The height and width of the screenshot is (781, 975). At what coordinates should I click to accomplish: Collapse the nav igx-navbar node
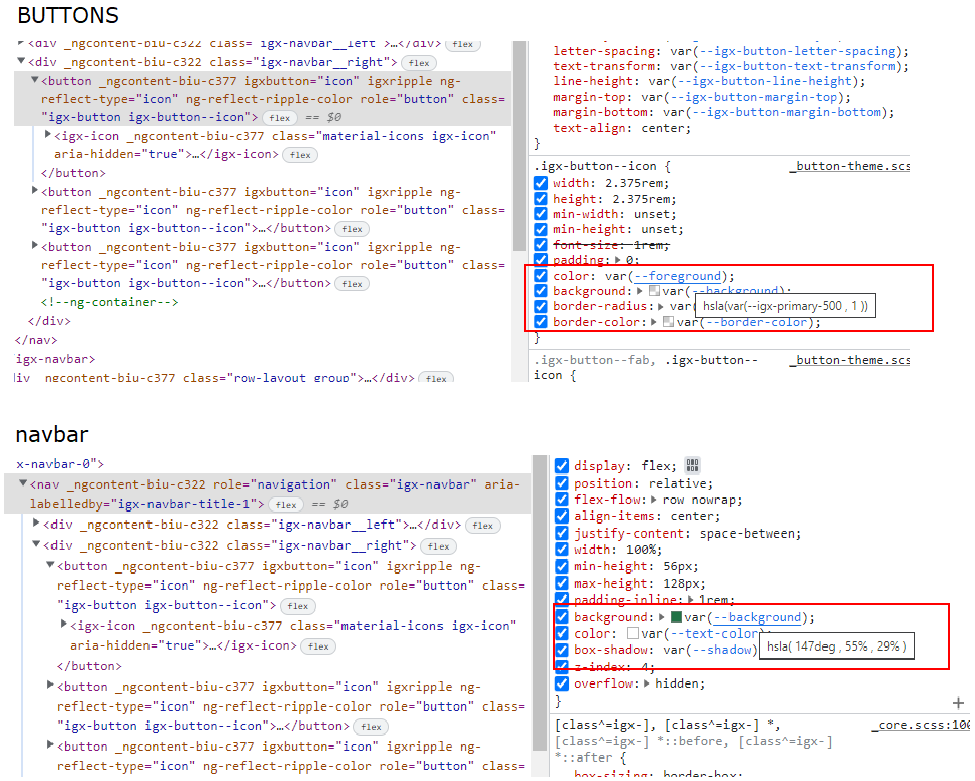(23, 483)
